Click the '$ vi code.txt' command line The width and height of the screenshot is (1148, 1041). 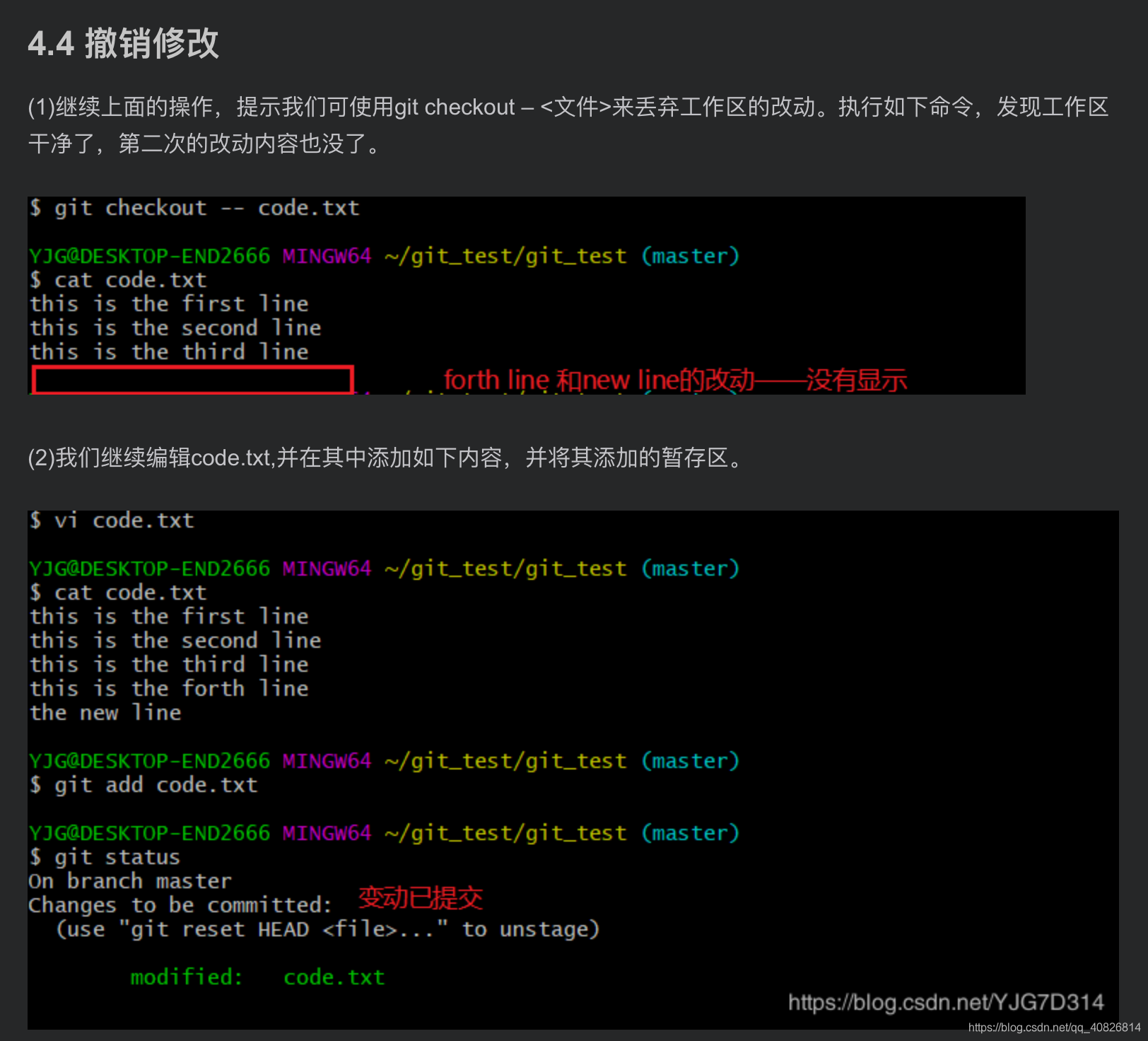(112, 520)
